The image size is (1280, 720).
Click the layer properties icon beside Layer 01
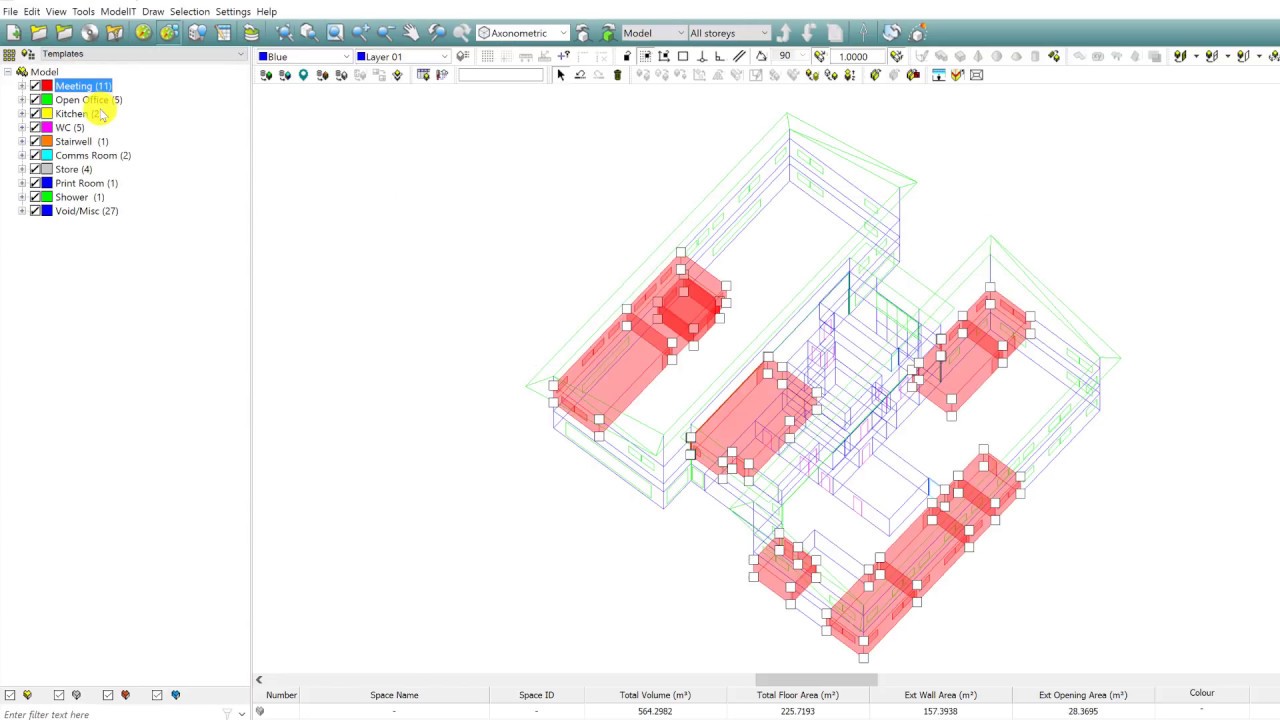[462, 56]
